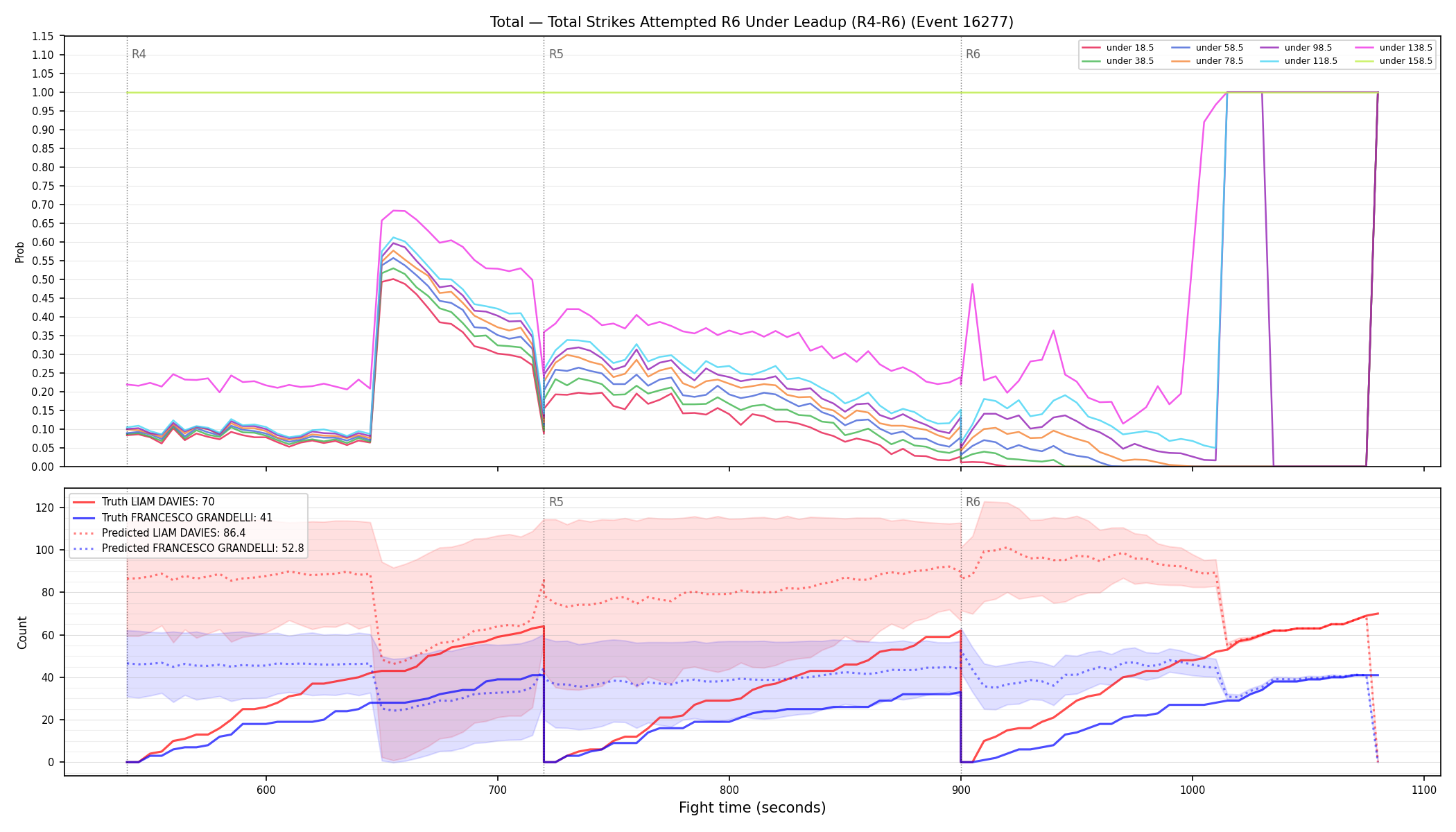Select the 0.50 tick on the Prob axis
Viewport: 1456px width, 832px height.
[43, 279]
